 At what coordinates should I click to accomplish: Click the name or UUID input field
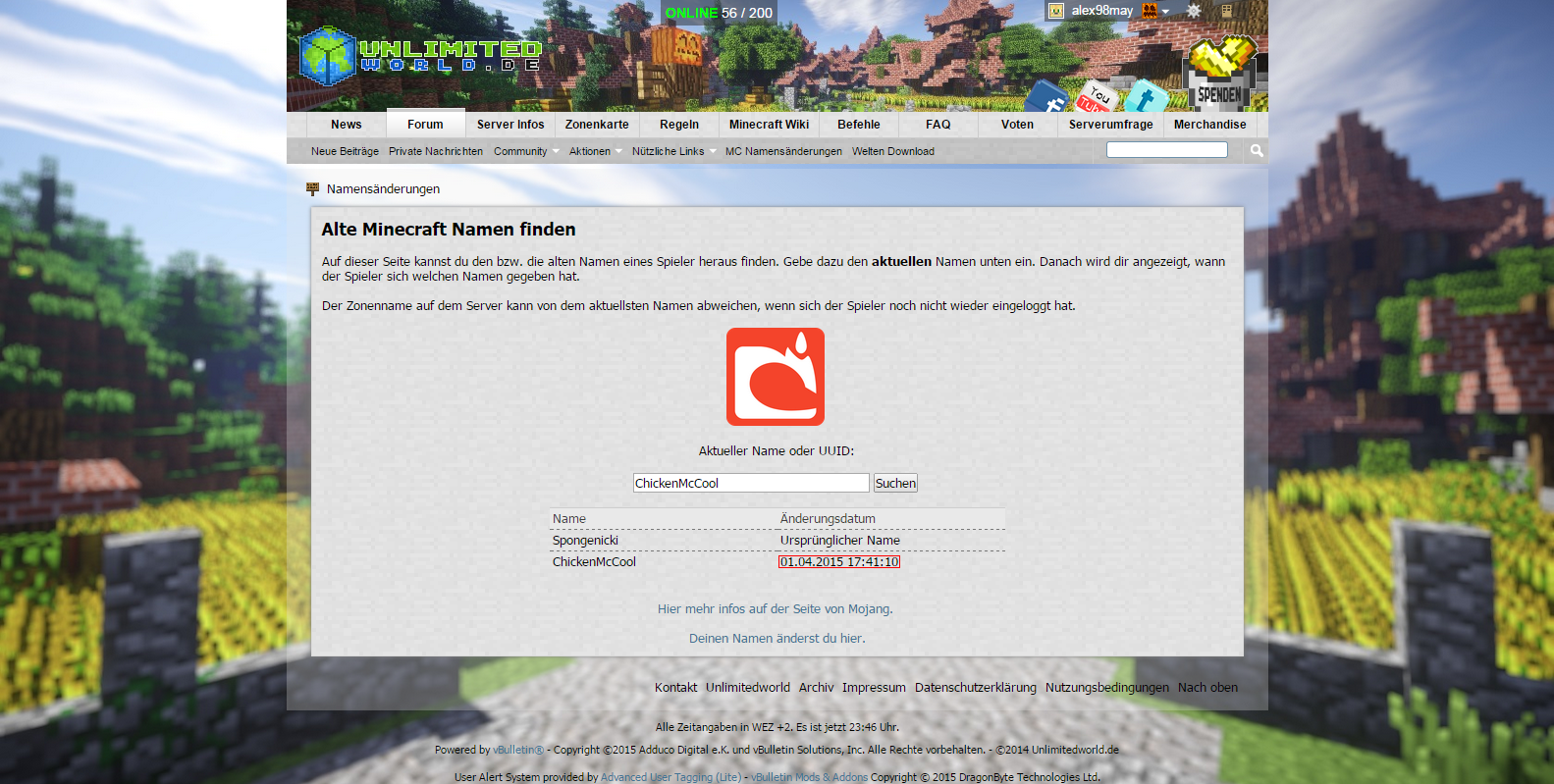(751, 483)
